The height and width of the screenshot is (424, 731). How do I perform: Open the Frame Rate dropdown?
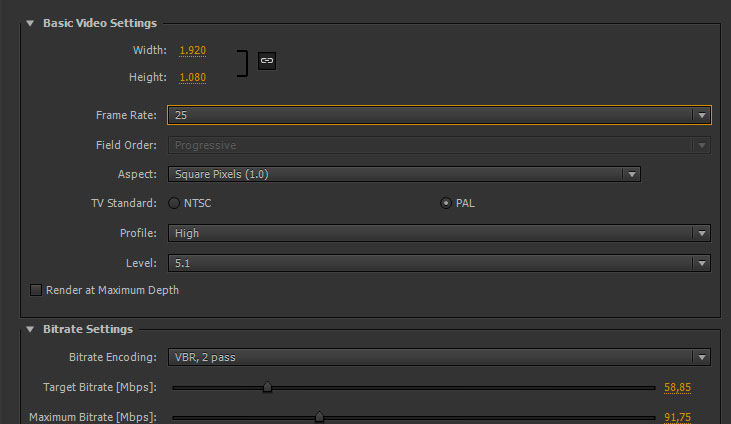(439, 115)
